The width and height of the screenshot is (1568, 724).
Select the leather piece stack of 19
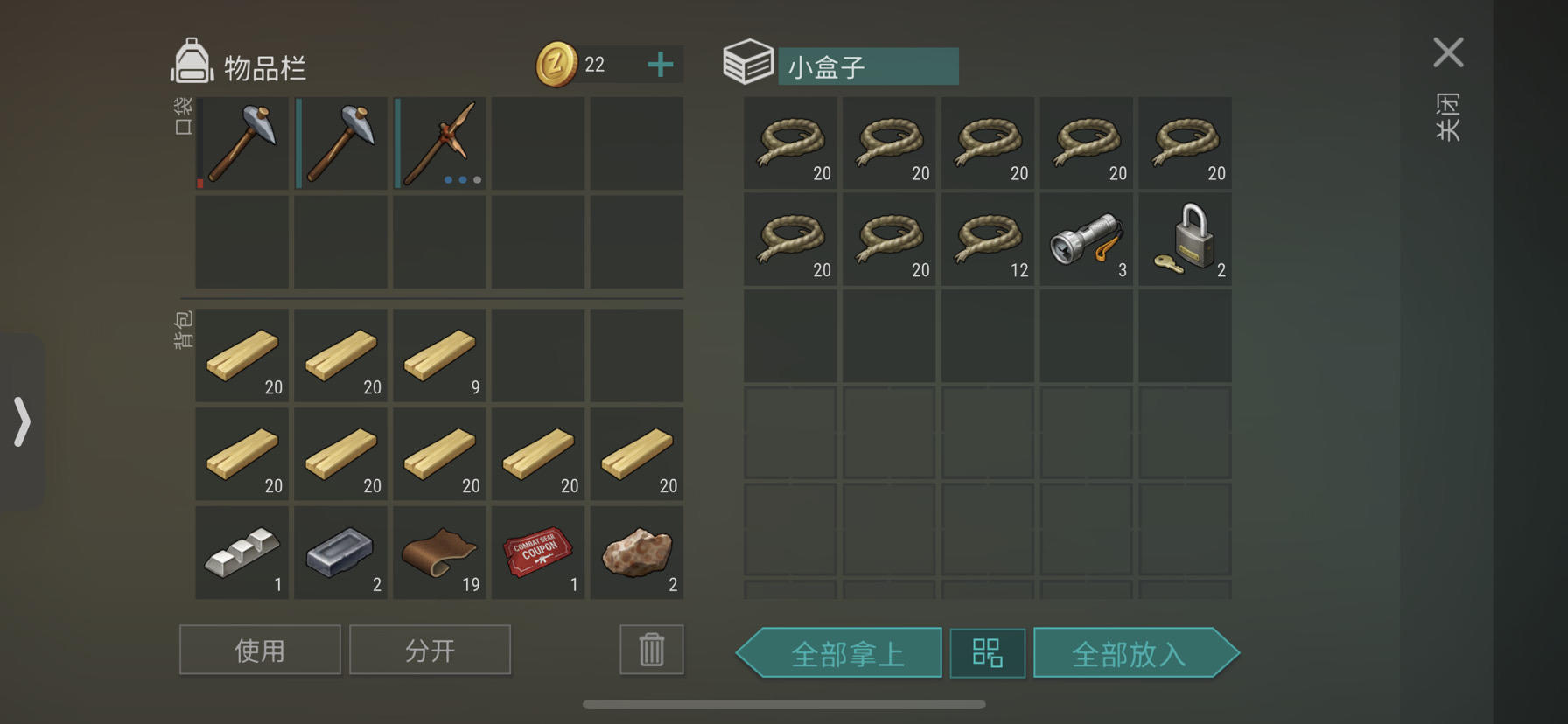pyautogui.click(x=439, y=553)
